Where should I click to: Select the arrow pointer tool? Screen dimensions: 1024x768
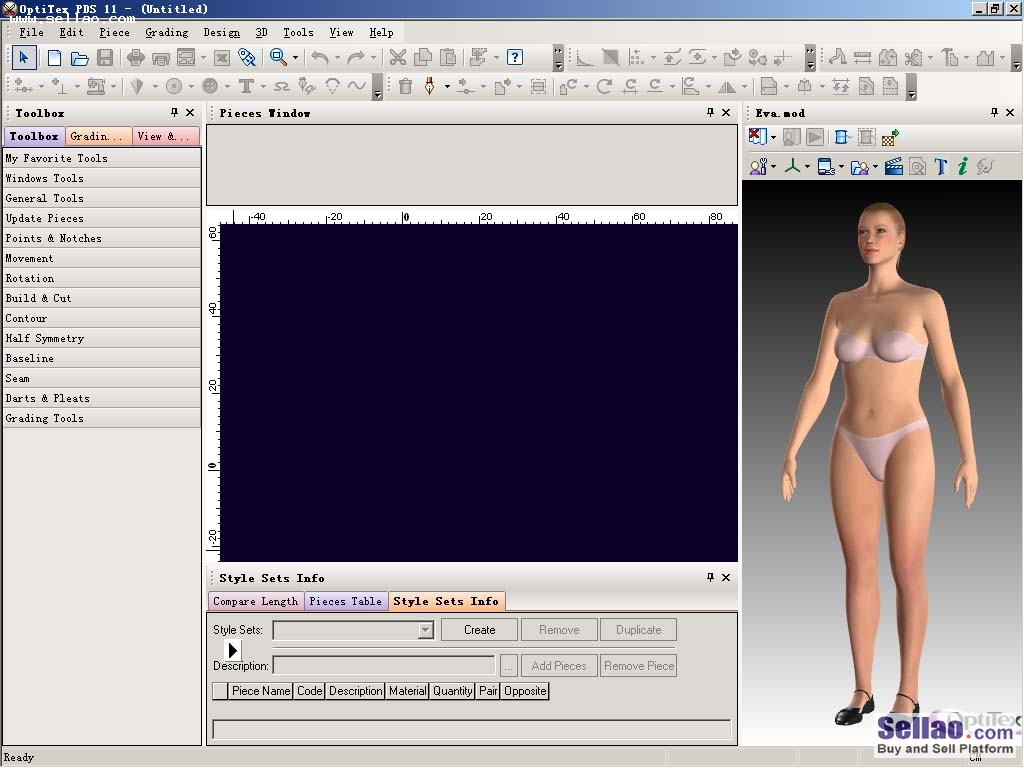[24, 57]
